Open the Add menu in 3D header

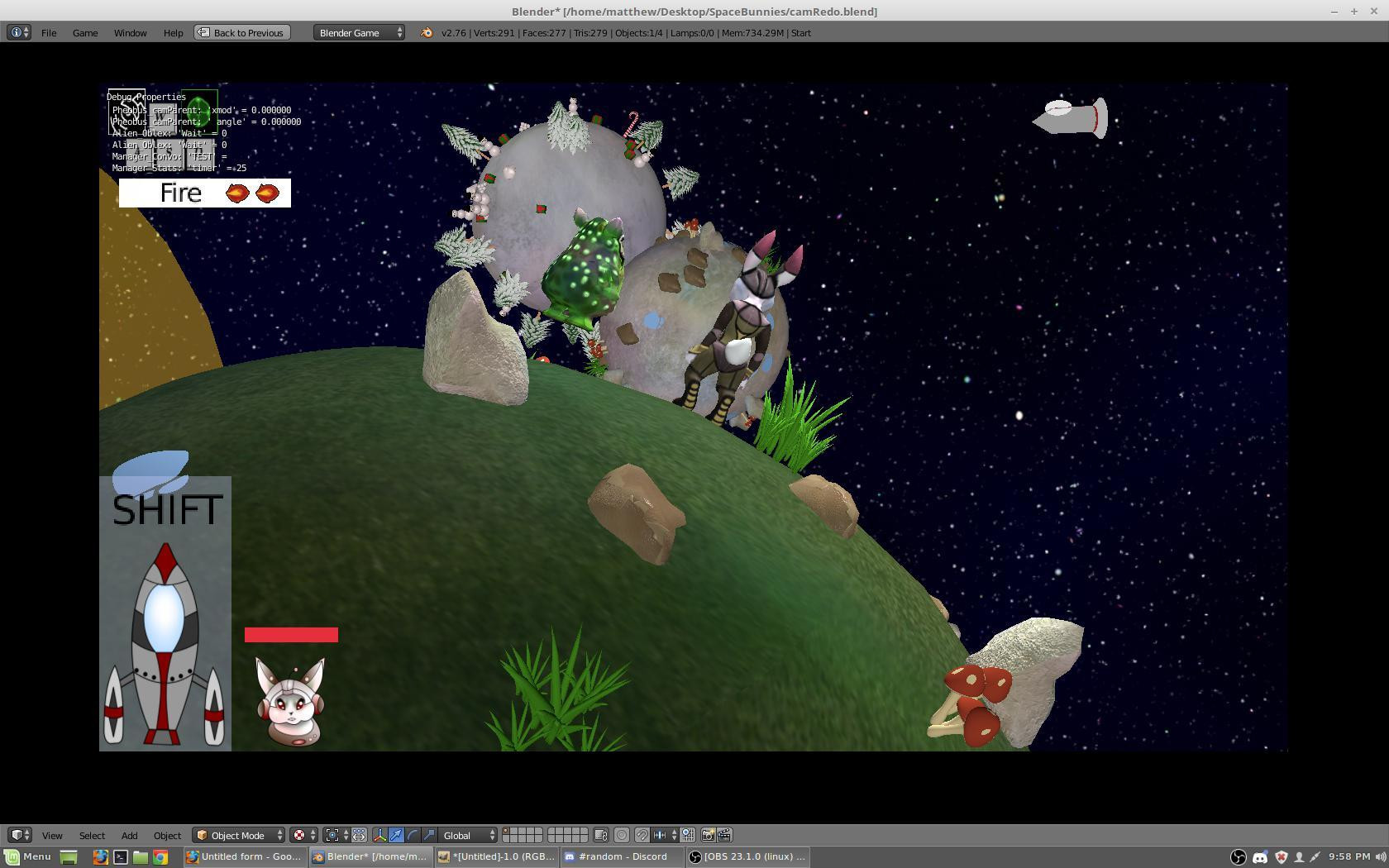[x=129, y=835]
